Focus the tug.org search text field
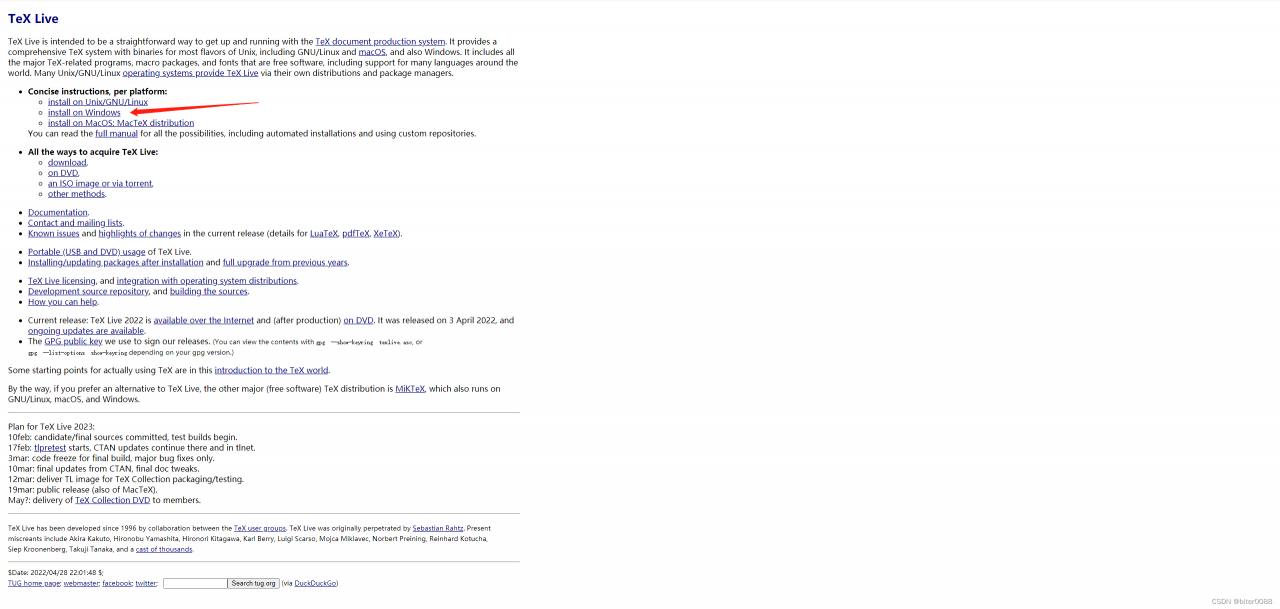The height and width of the screenshot is (609, 1280). click(195, 583)
